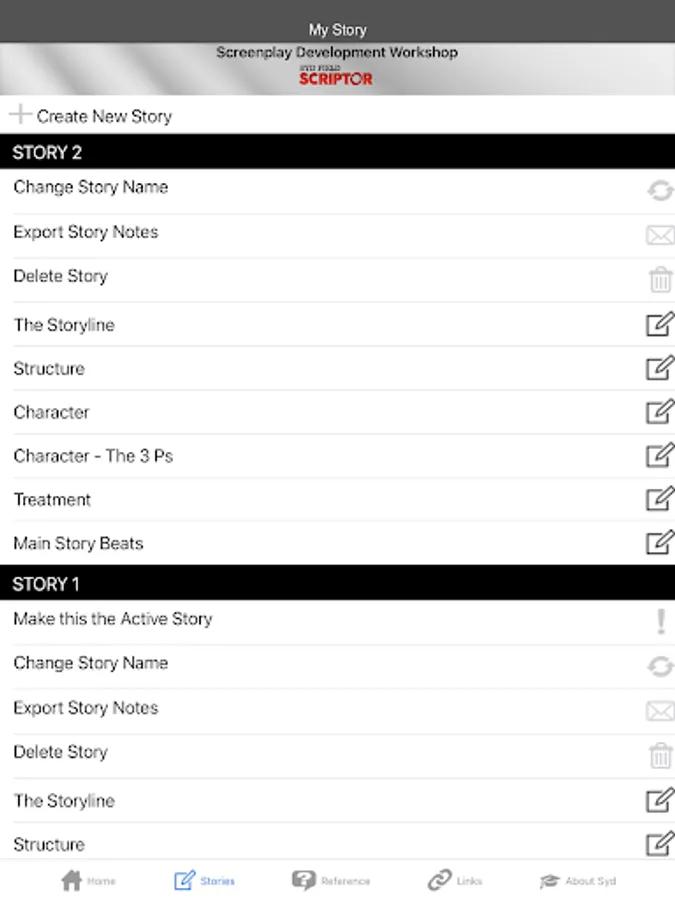Click the edit icon beside Main Story Beats

660,542
